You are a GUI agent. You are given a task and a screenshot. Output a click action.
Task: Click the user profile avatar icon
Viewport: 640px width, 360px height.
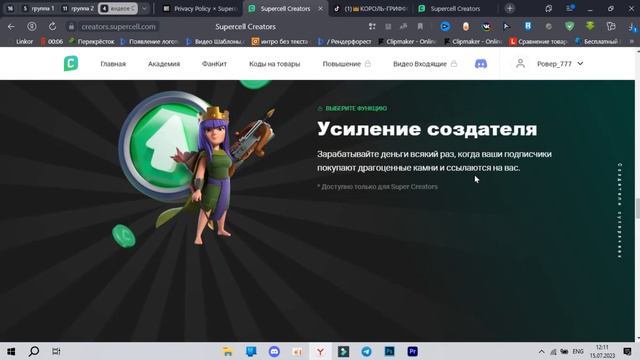[x=520, y=64]
